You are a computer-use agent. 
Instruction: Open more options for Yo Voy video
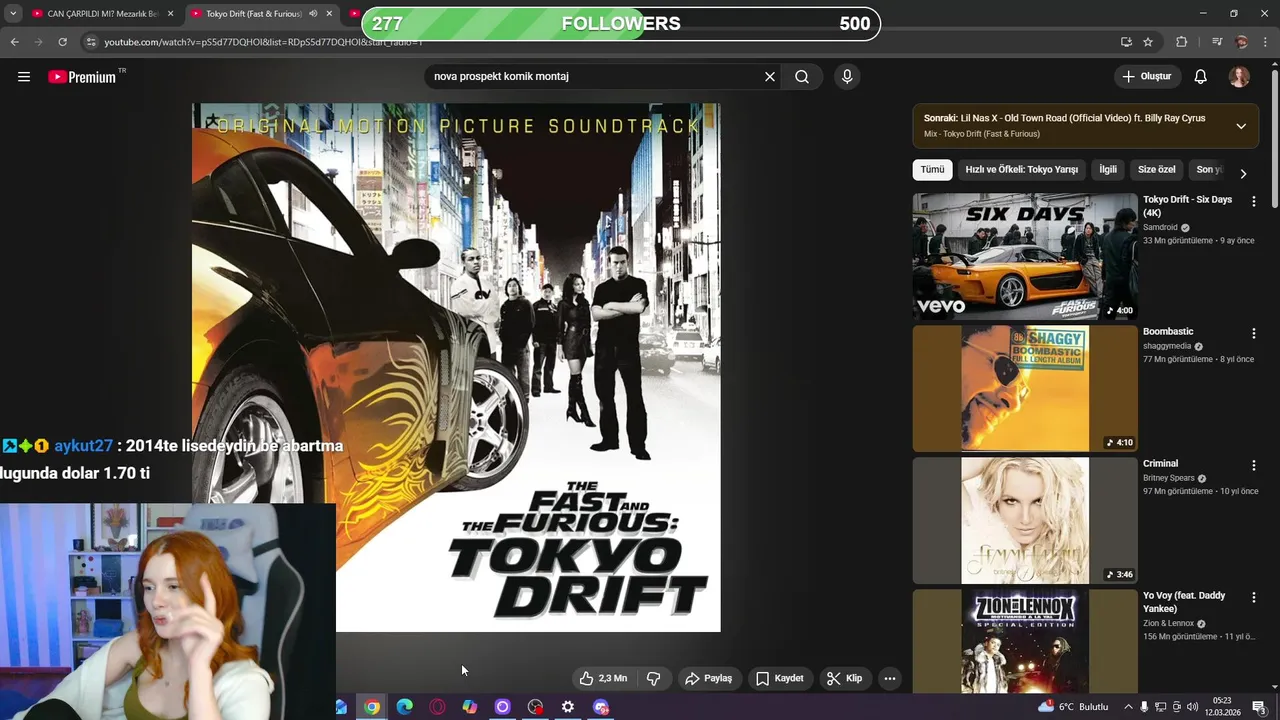point(1253,597)
